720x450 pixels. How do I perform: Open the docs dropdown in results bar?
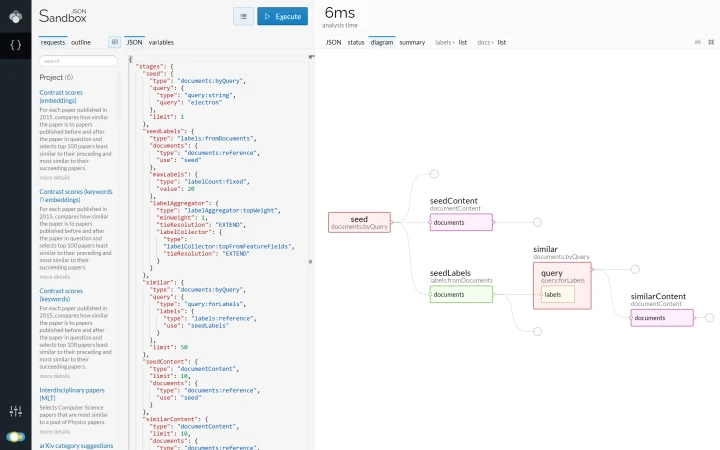click(x=485, y=42)
